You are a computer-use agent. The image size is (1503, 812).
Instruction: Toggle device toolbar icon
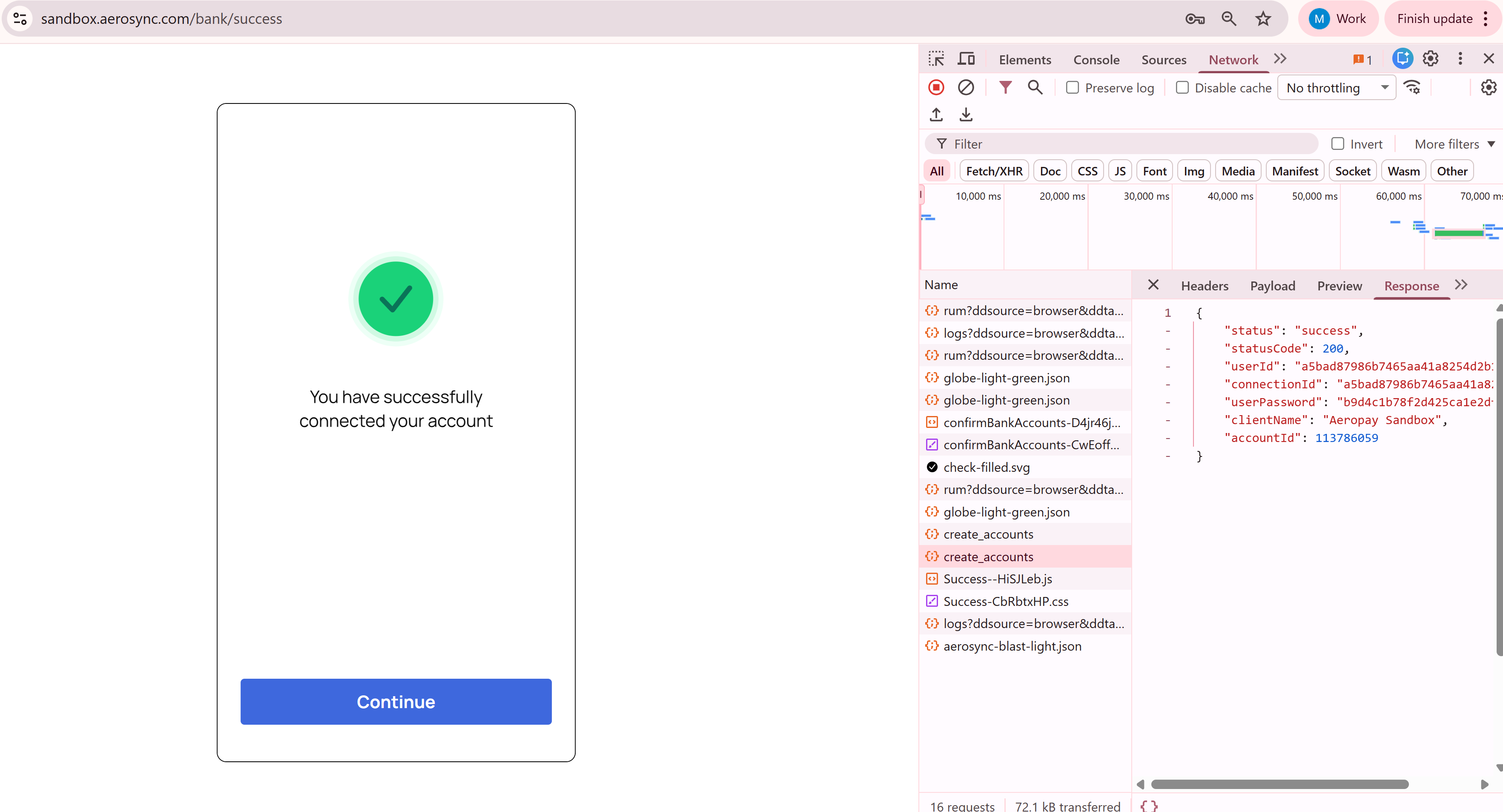pyautogui.click(x=966, y=59)
